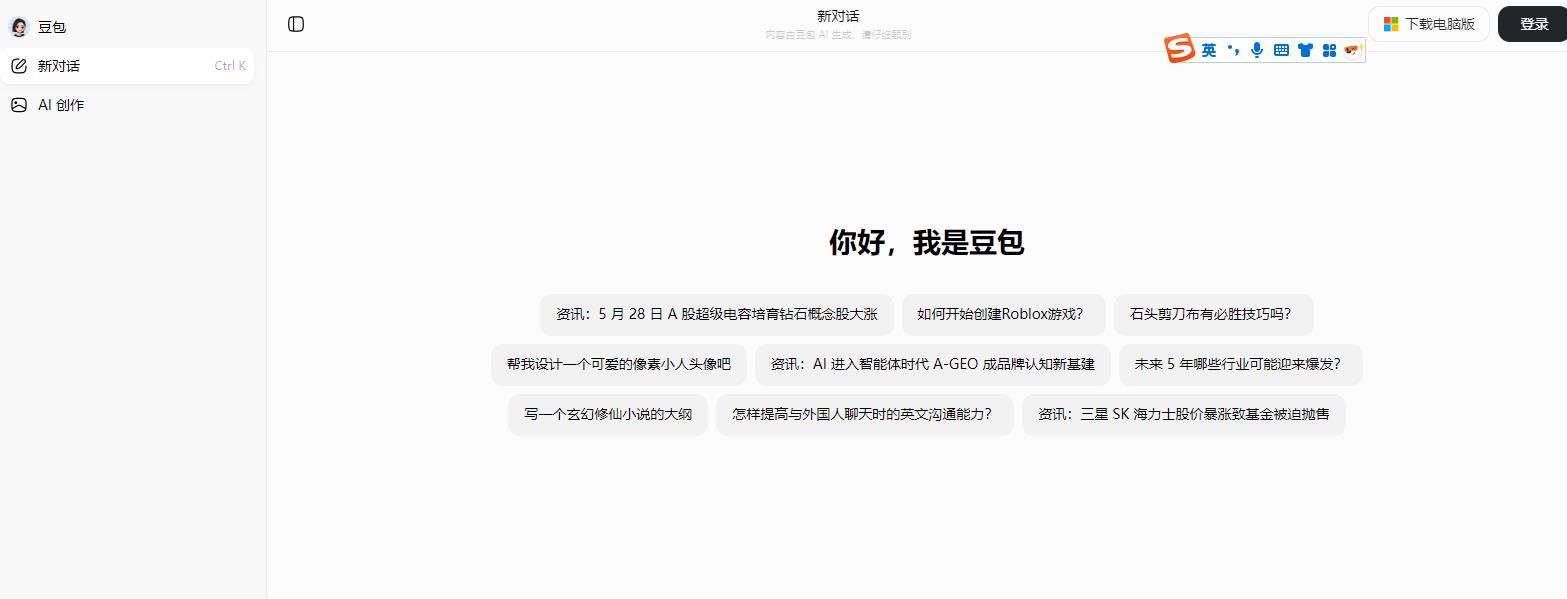Click the AI-generated content disclaimer under the title
Image resolution: width=1567 pixels, height=599 pixels.
pos(838,35)
